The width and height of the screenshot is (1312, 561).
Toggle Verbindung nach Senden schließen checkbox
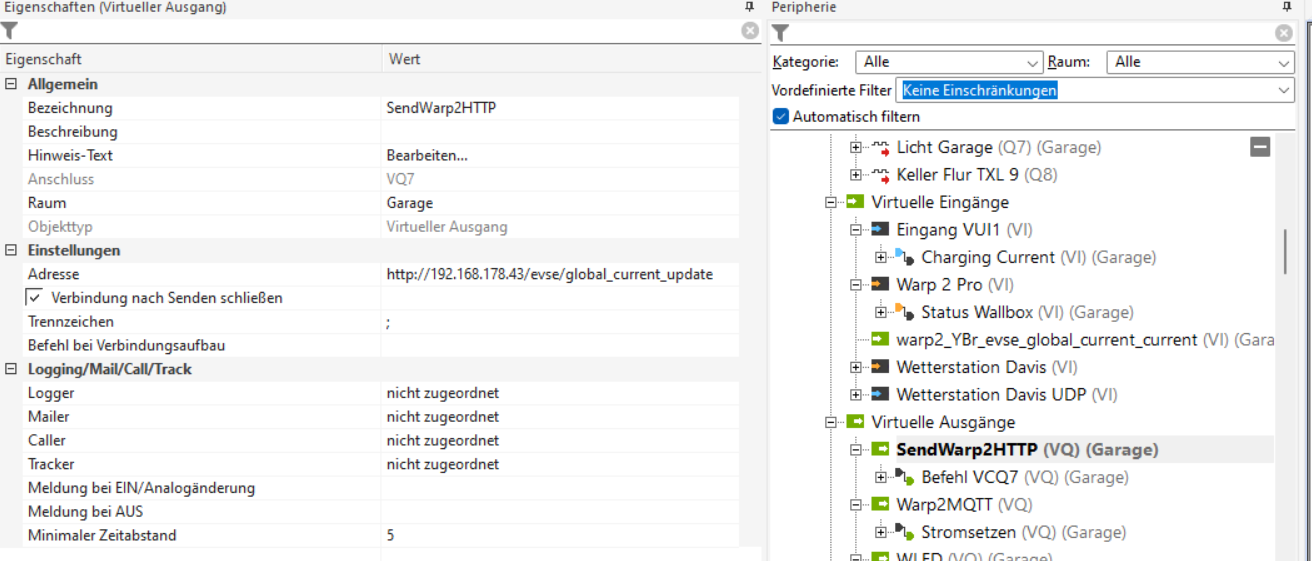click(x=34, y=298)
